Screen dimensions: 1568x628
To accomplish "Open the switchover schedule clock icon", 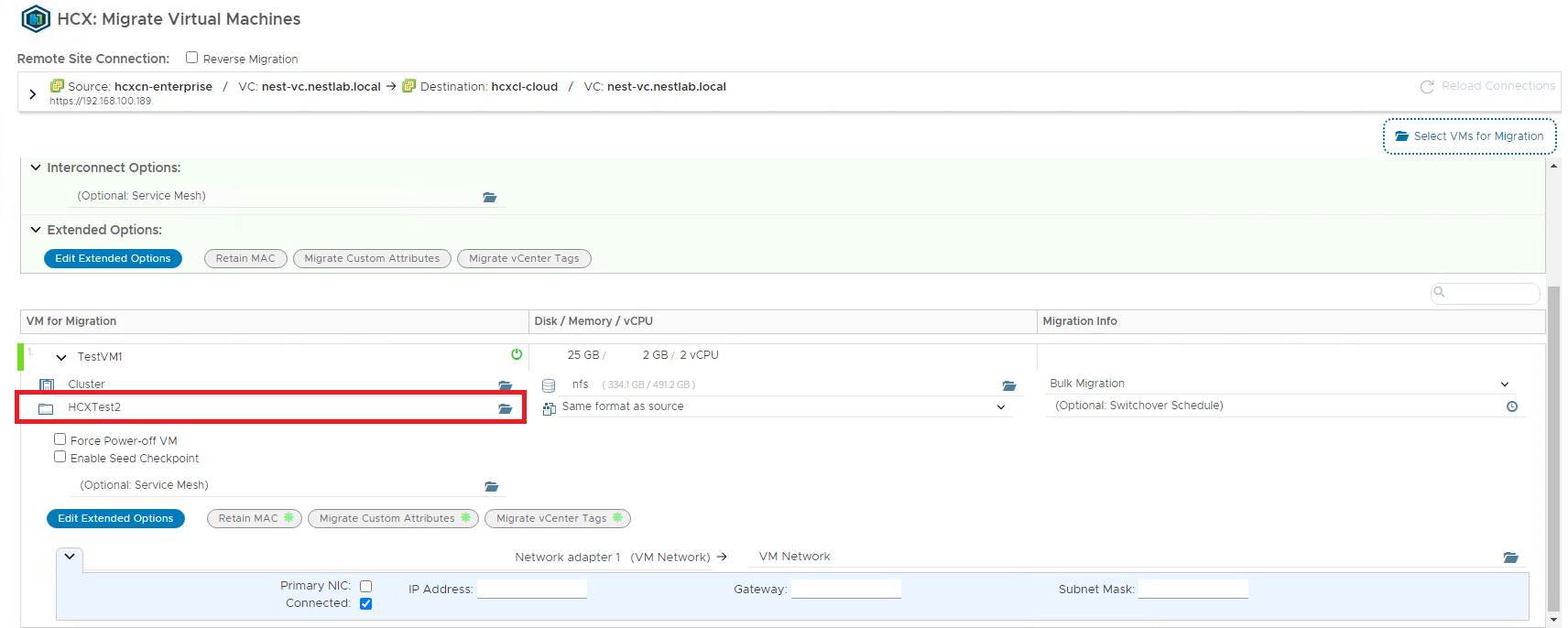I will coord(1512,406).
